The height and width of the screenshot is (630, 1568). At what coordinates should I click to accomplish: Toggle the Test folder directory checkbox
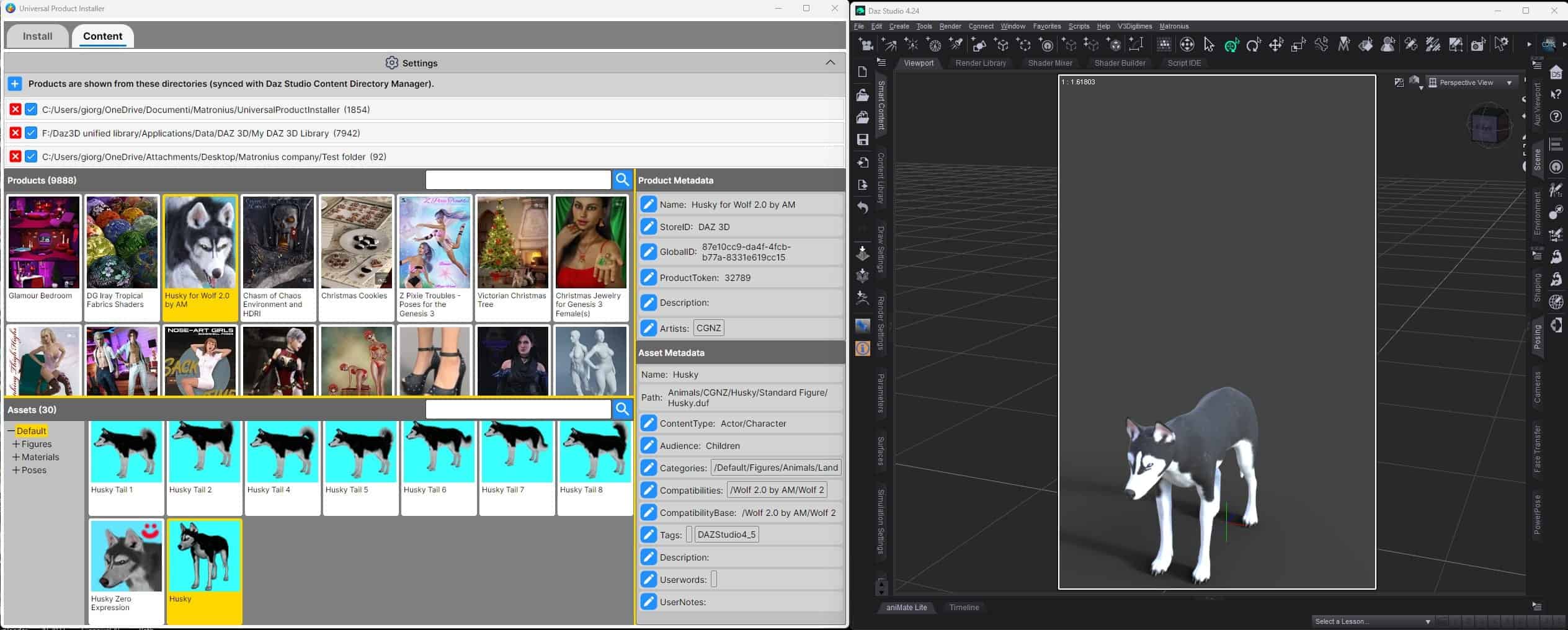[x=31, y=157]
